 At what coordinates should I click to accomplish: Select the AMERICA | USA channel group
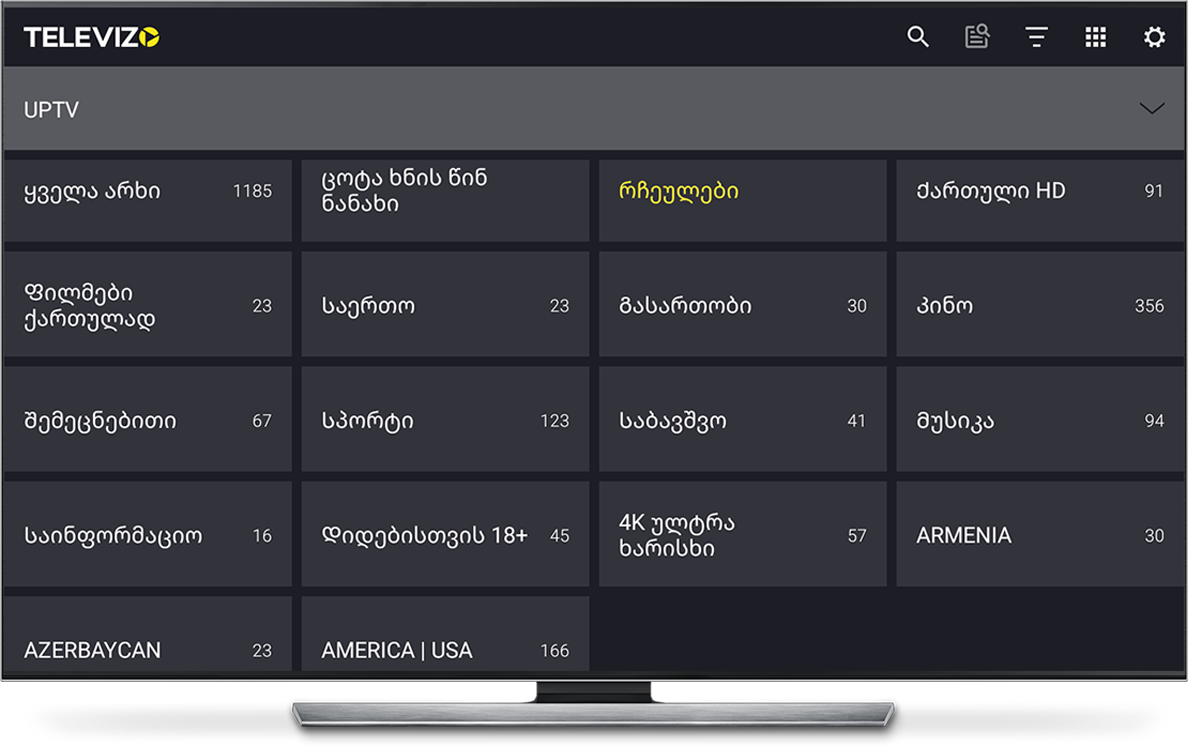coord(445,638)
